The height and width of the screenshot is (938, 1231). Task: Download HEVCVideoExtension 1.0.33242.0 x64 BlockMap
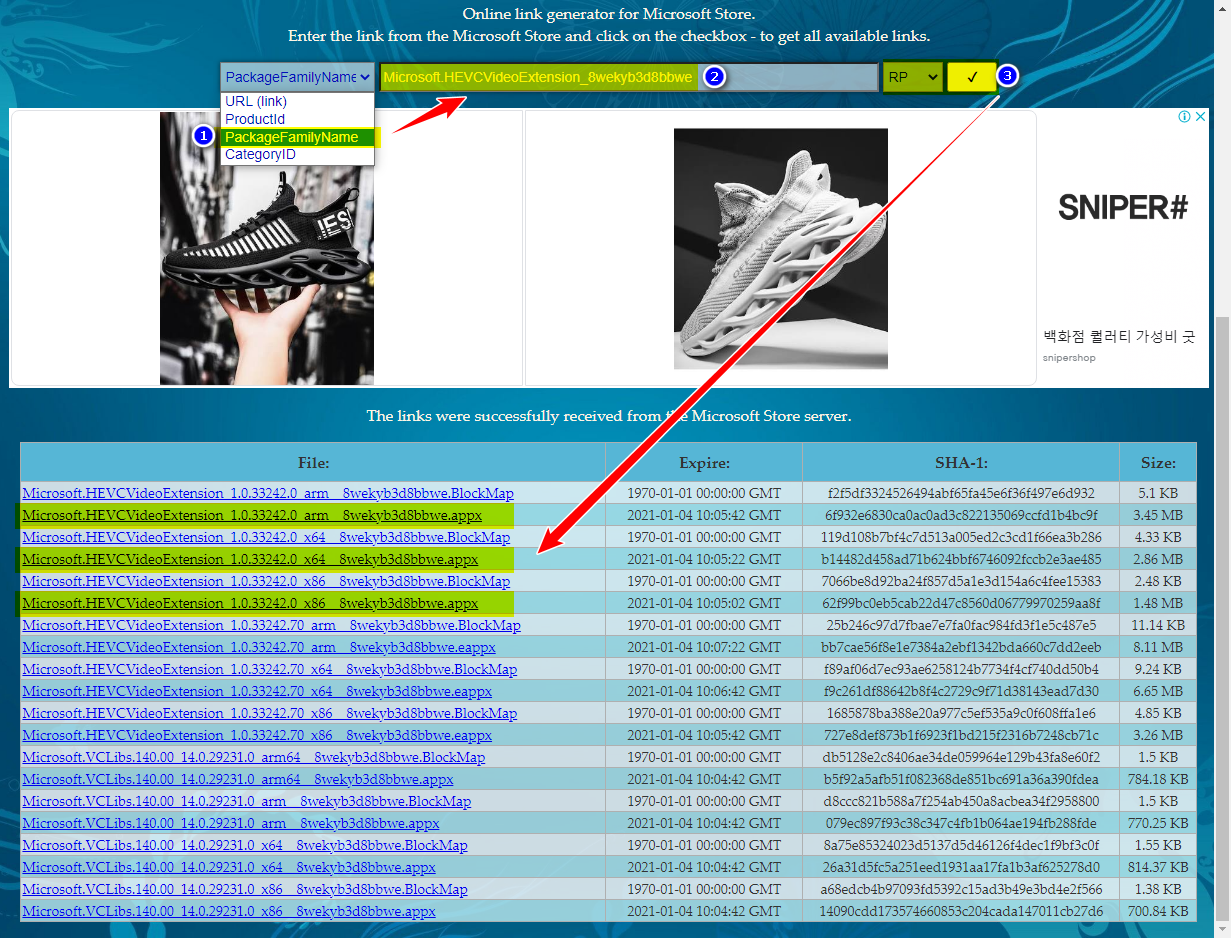(266, 537)
